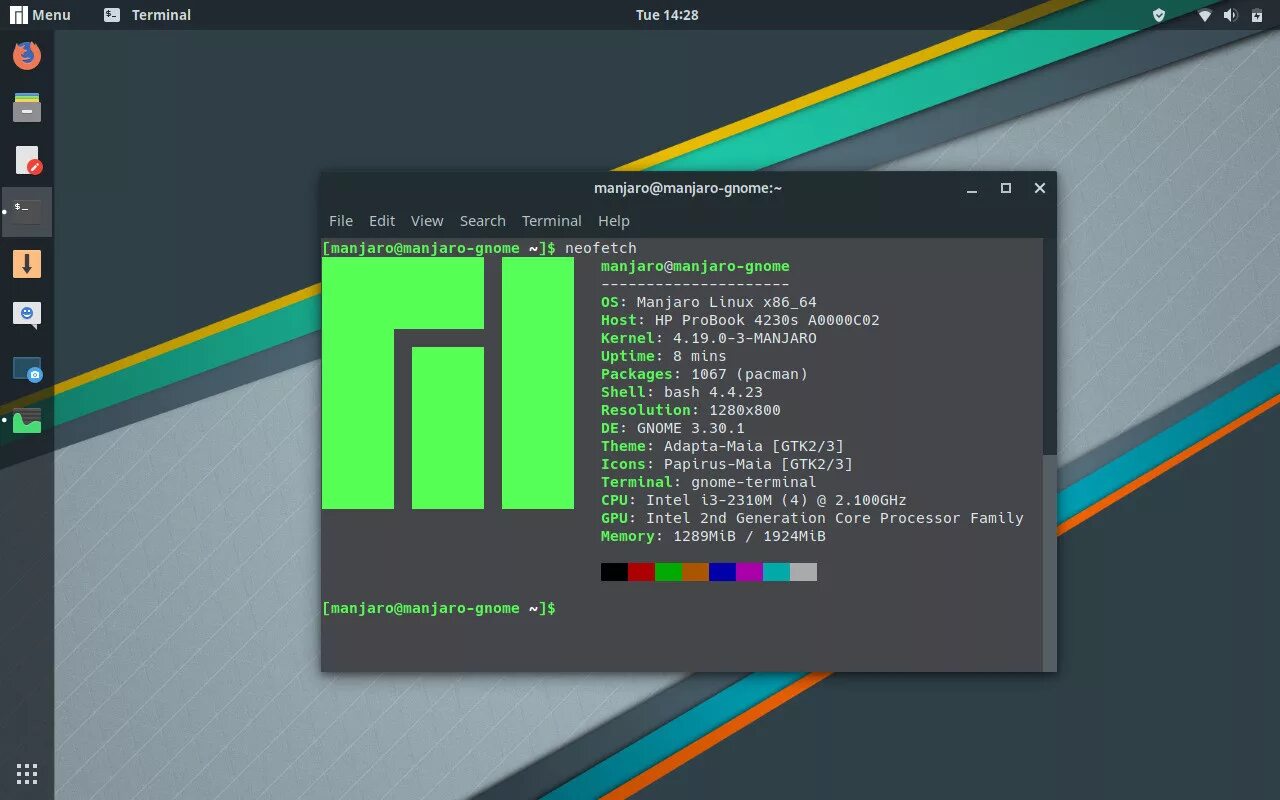
Task: Open the Wi-Fi network indicator
Action: click(x=1205, y=15)
